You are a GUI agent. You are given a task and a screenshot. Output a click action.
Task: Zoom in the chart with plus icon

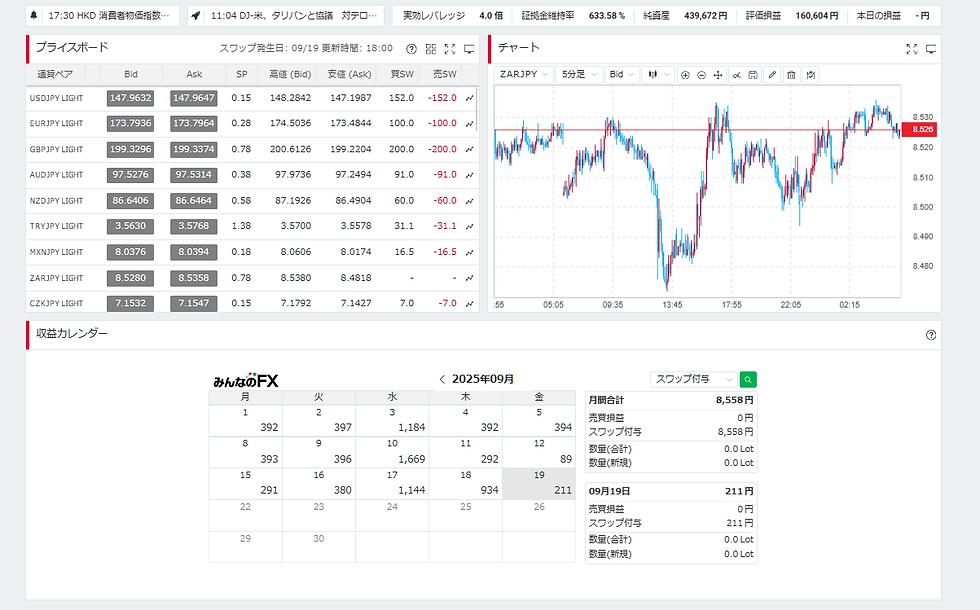pos(685,75)
